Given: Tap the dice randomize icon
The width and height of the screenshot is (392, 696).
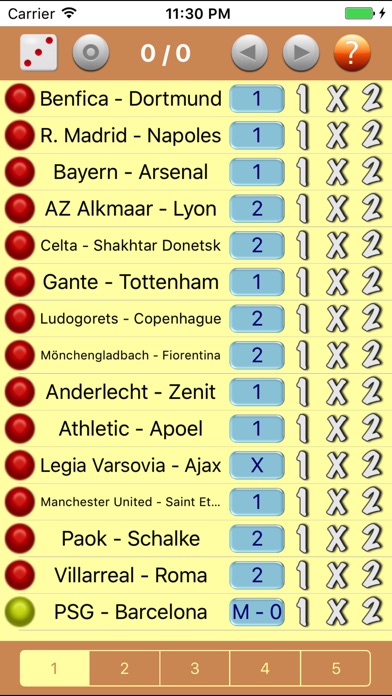Looking at the screenshot, I should 39,53.
